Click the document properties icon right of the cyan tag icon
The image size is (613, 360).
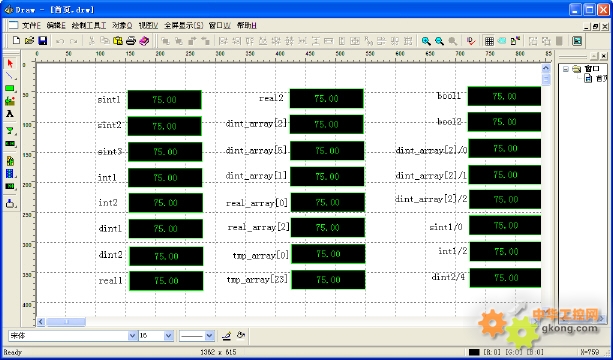[515, 41]
